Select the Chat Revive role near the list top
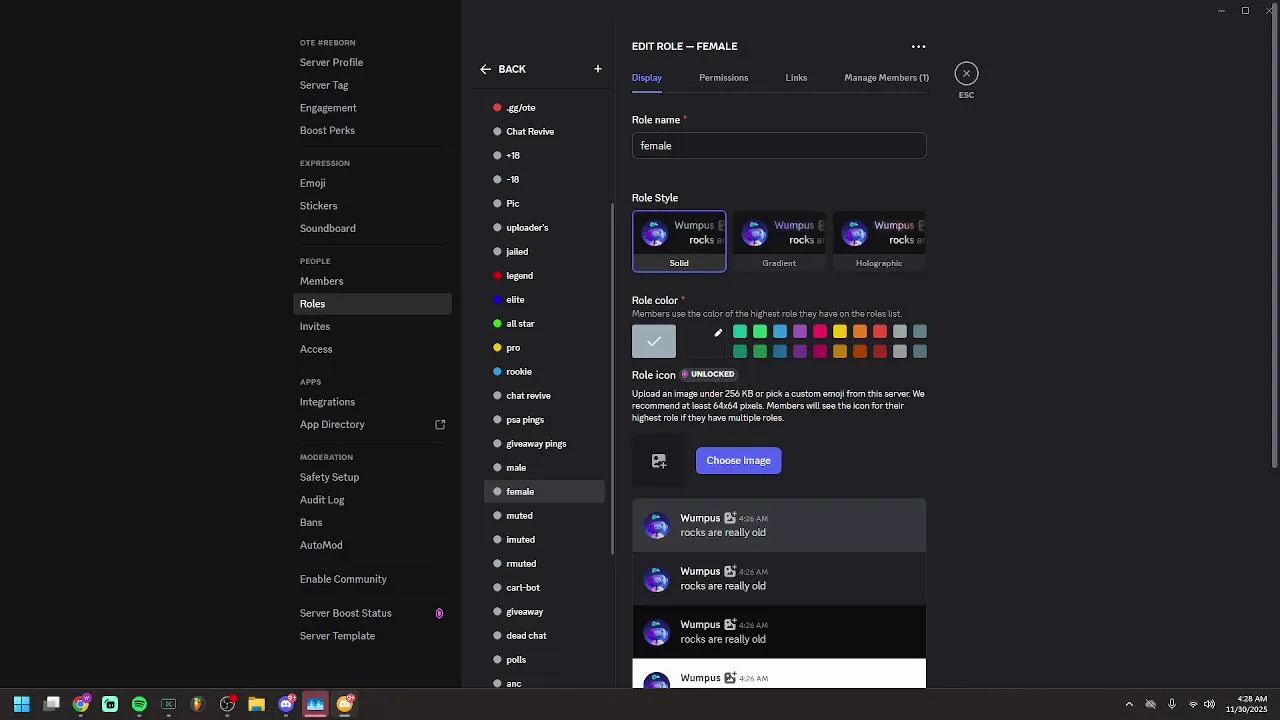This screenshot has height=720, width=1280. [x=544, y=132]
